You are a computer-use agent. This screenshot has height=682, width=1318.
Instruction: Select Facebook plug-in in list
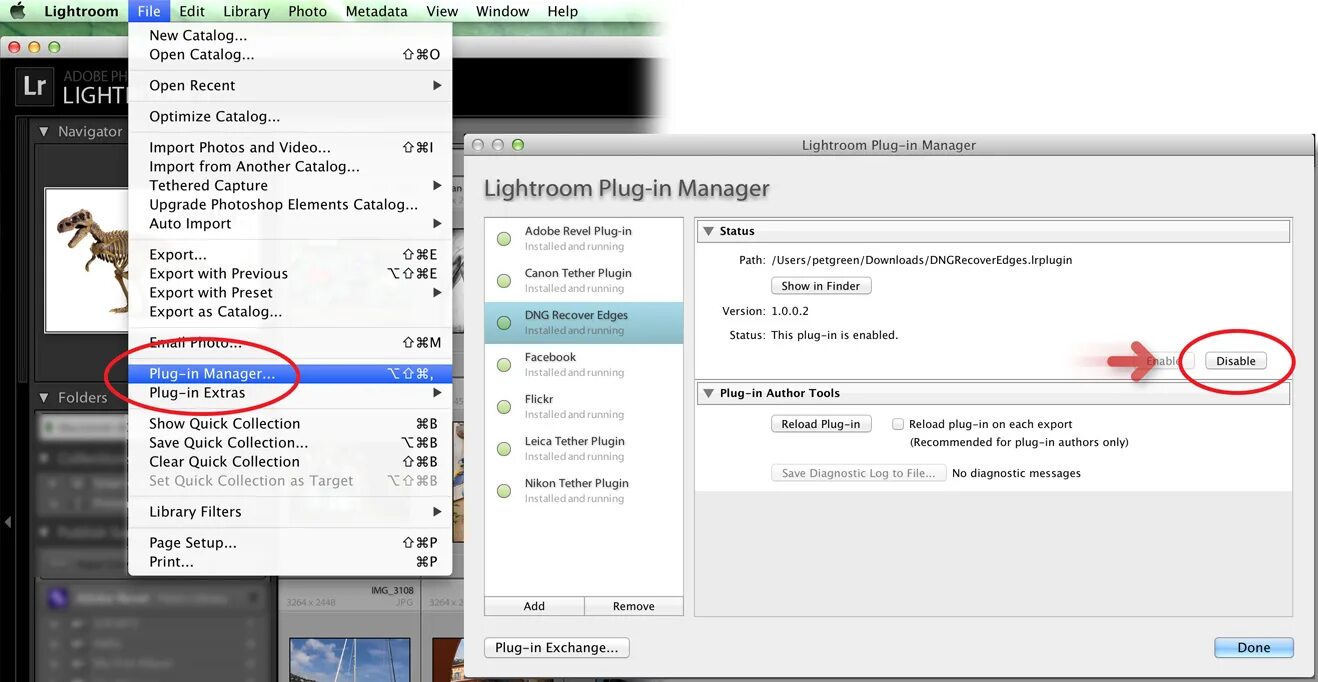pos(584,365)
